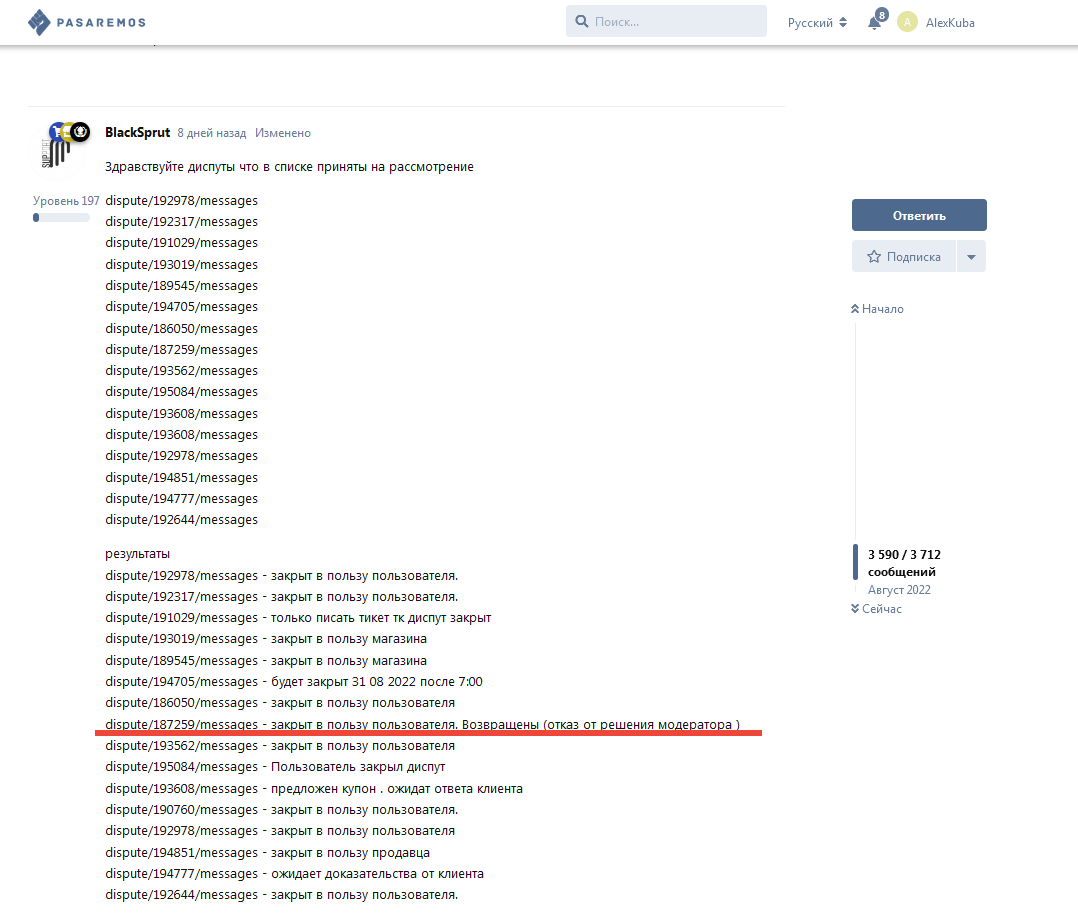Viewport: 1078px width, 916px height.
Task: Click result 'Возвращены (отказ от решения модератора )'
Action: [x=601, y=724]
